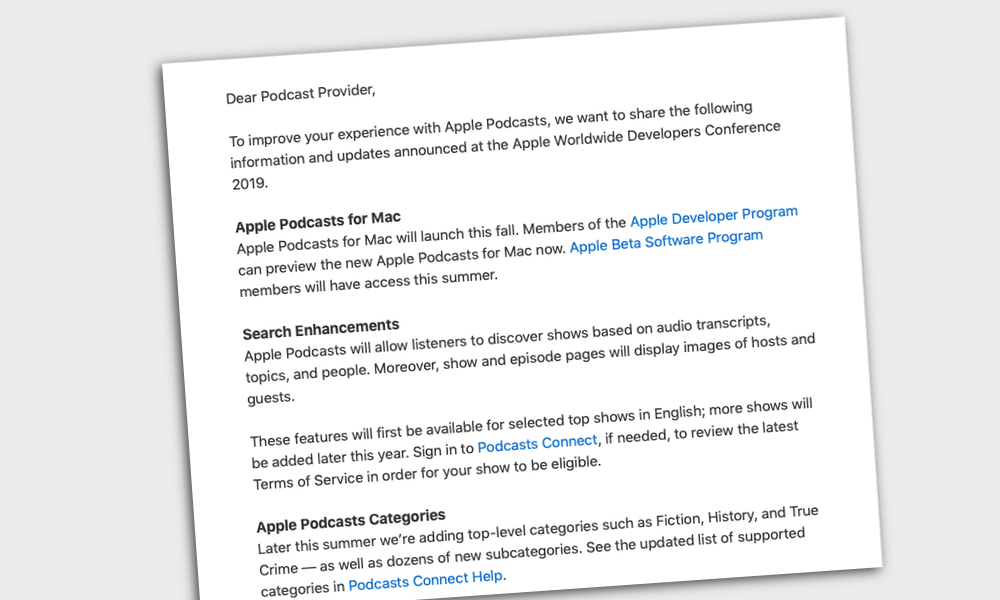Select the greeting 'Dear Podcast Provider,'
This screenshot has height=600, width=1000.
300,94
